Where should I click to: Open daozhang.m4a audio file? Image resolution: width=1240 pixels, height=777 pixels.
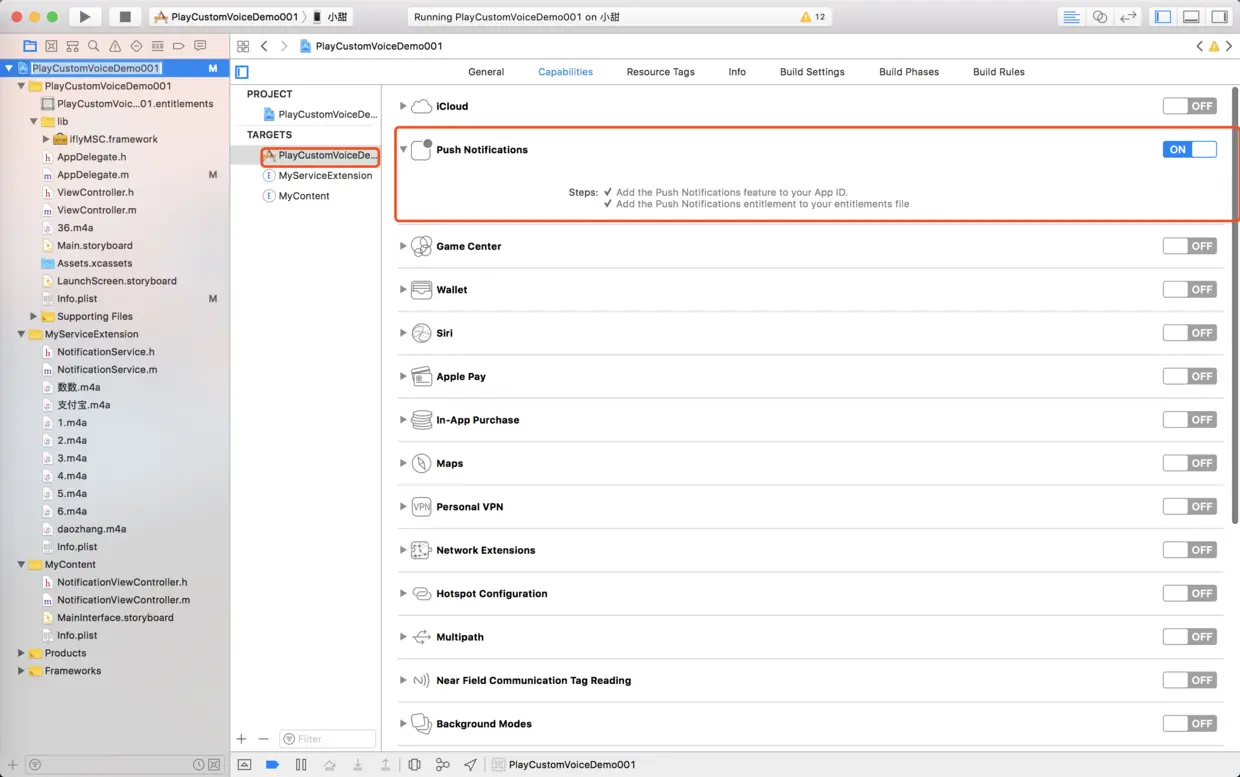point(92,529)
